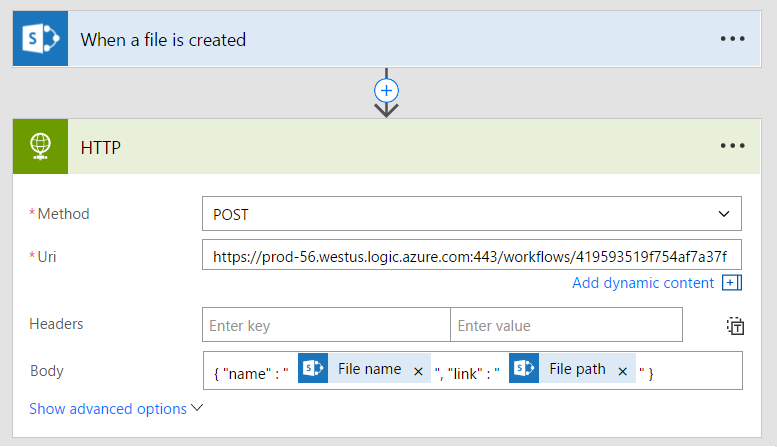This screenshot has height=447, width=777.
Task: Click the Headers Enter value field
Action: point(566,325)
